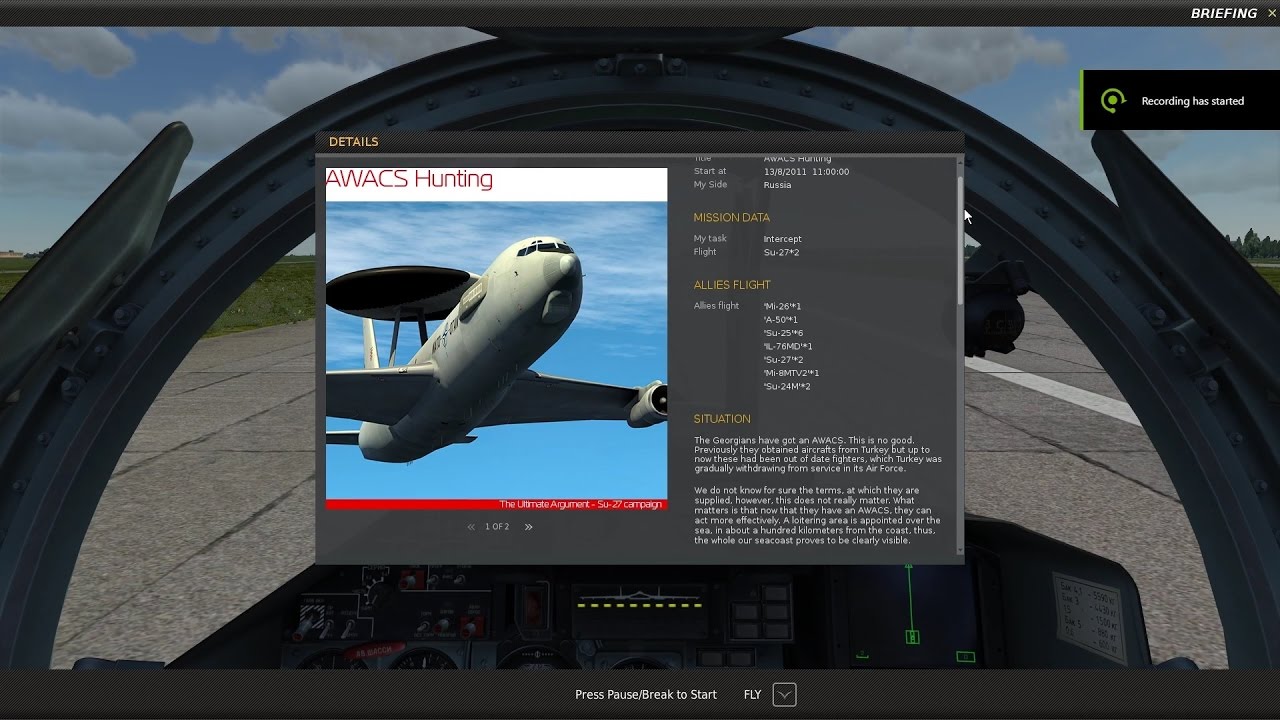Click the 'Mi-8MTV2'*1 allies flight entry
The height and width of the screenshot is (720, 1280).
[x=791, y=373]
